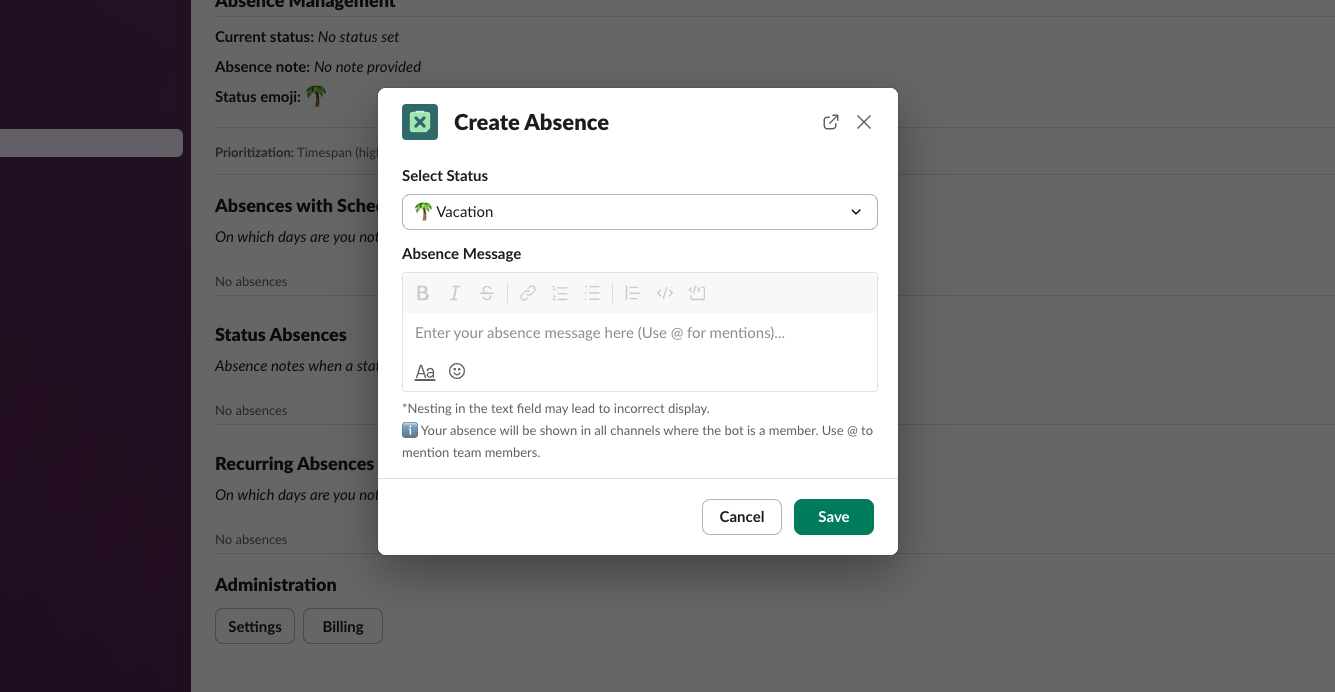Apply italic formatting in the editor
The image size is (1335, 692).
pos(455,293)
